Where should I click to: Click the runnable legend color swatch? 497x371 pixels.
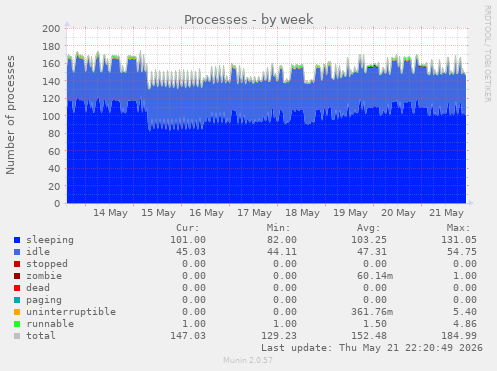click(x=17, y=324)
